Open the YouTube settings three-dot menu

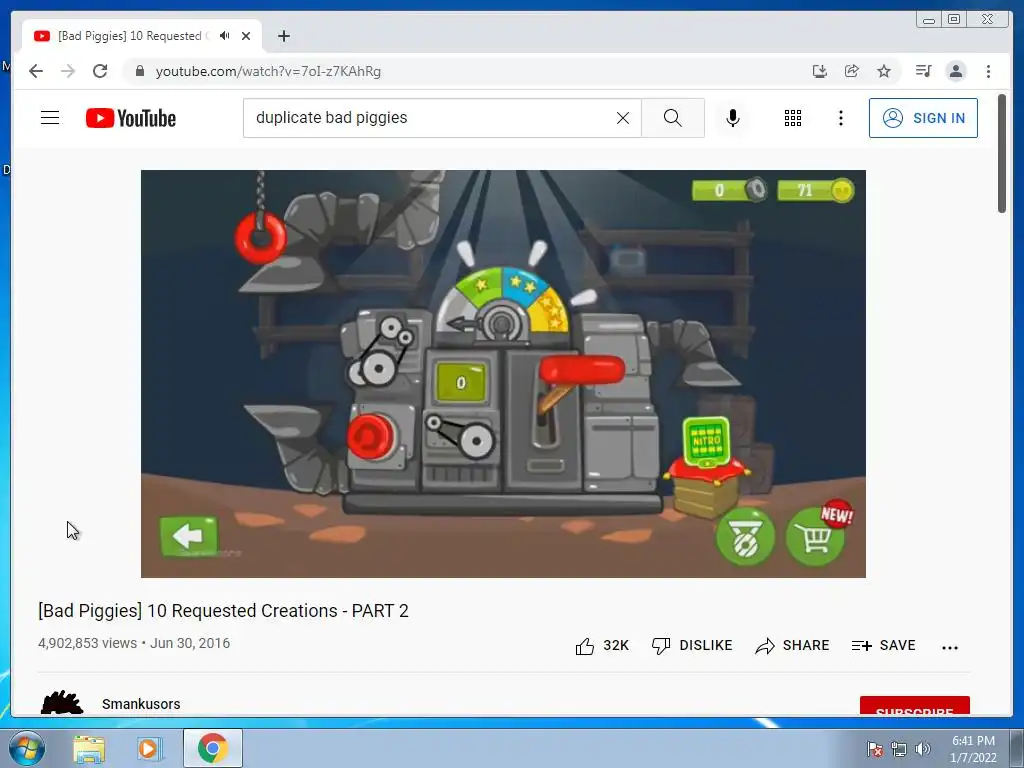click(841, 118)
